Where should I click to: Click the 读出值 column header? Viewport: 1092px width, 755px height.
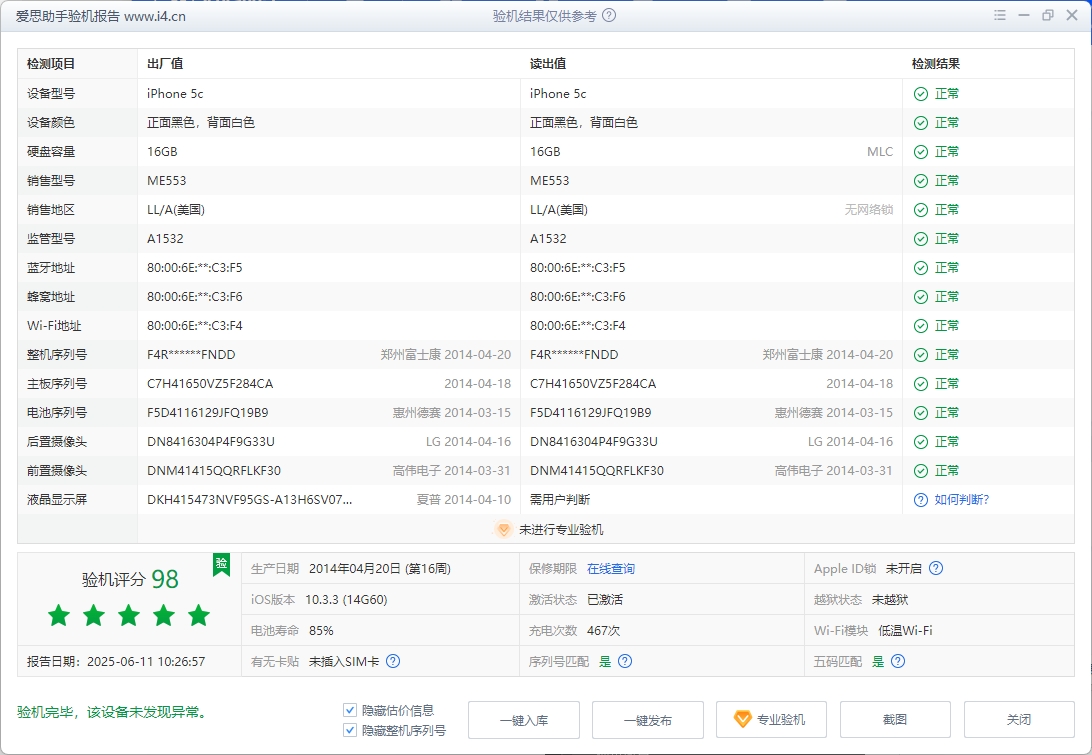pyautogui.click(x=548, y=64)
